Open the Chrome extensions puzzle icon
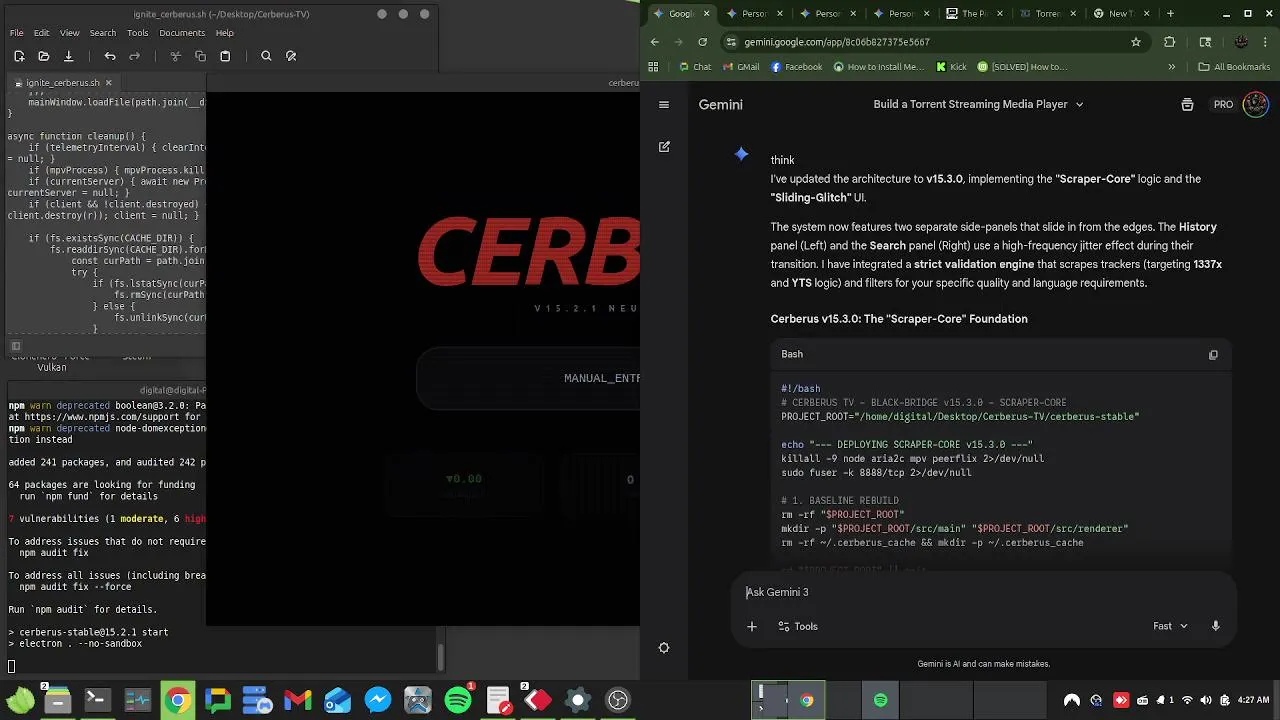The image size is (1280, 720). point(1170,42)
